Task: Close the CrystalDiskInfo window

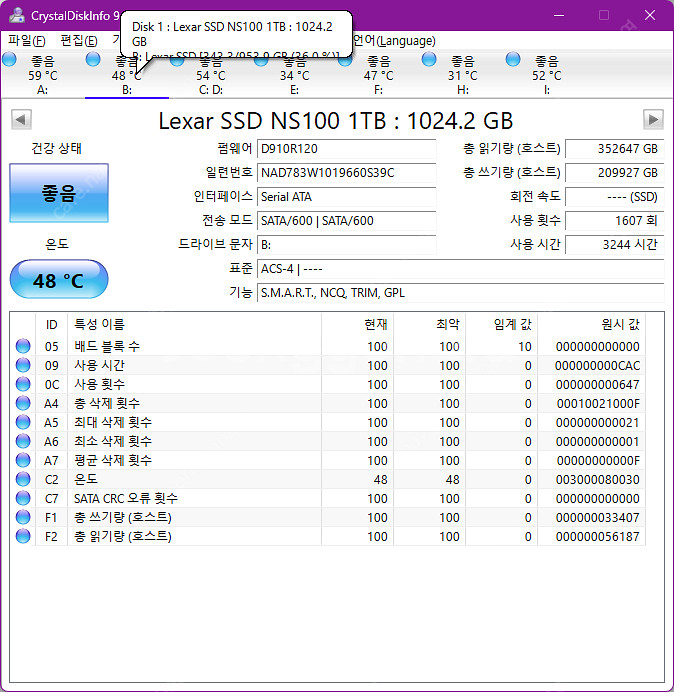Action: pyautogui.click(x=650, y=15)
